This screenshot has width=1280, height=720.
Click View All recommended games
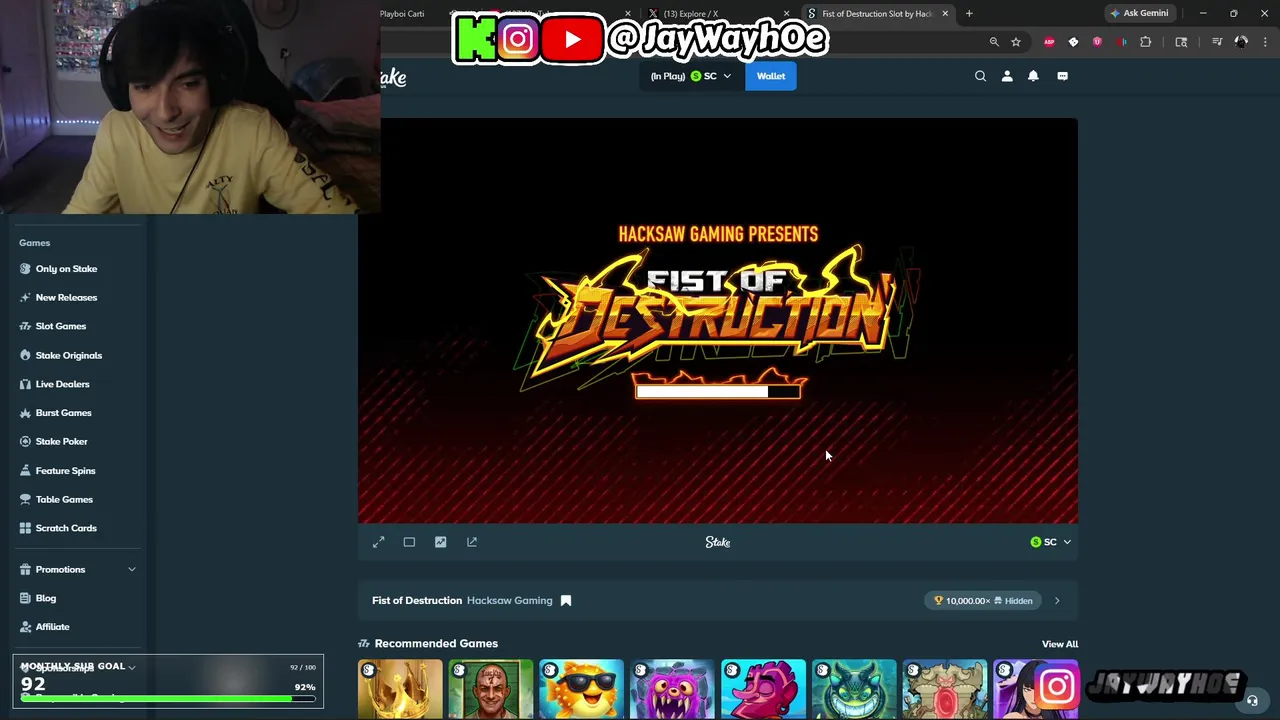[x=1060, y=645]
